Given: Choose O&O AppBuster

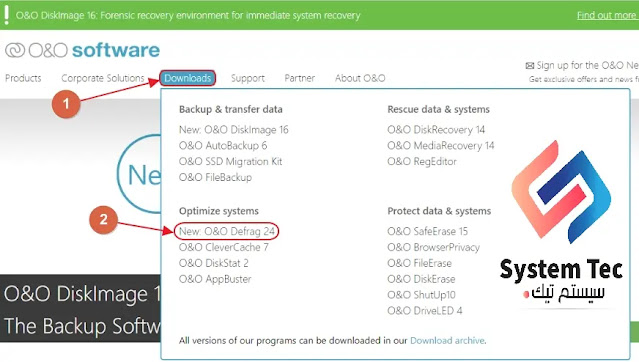Looking at the screenshot, I should pyautogui.click(x=215, y=279).
